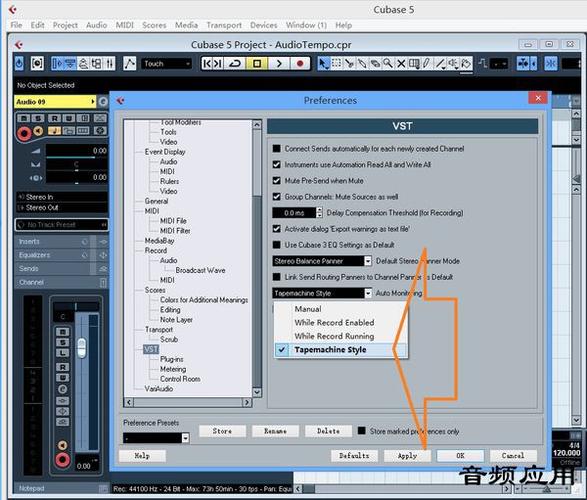Select the Object Selection arrow tool

pyautogui.click(x=323, y=64)
